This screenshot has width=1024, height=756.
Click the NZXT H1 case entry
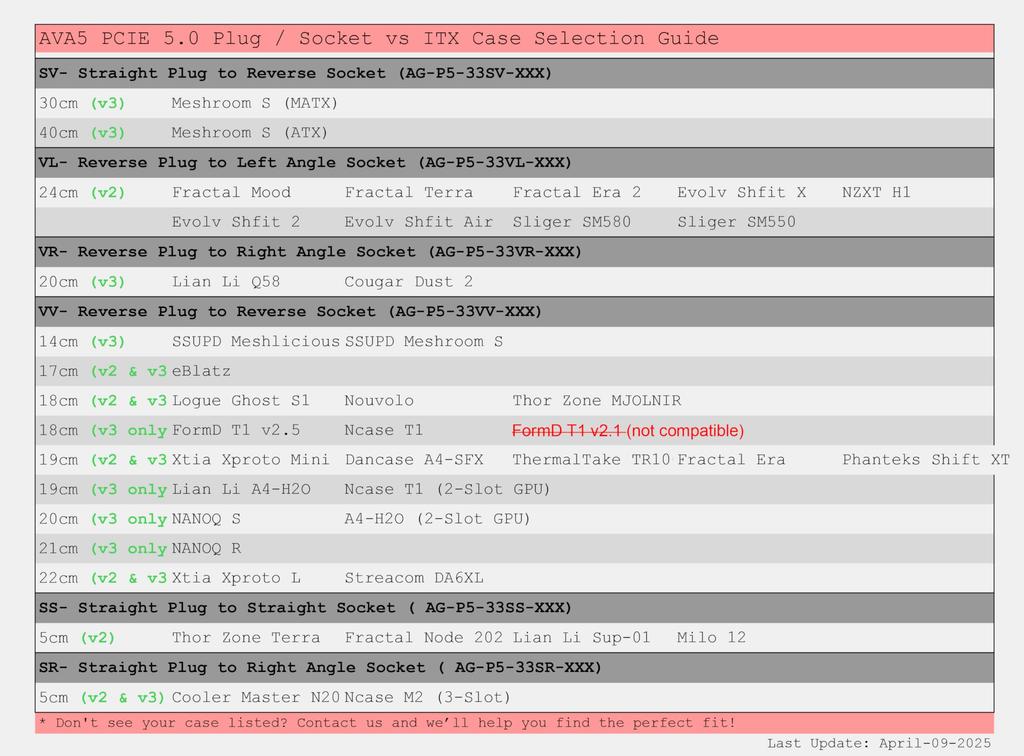pyautogui.click(x=876, y=192)
